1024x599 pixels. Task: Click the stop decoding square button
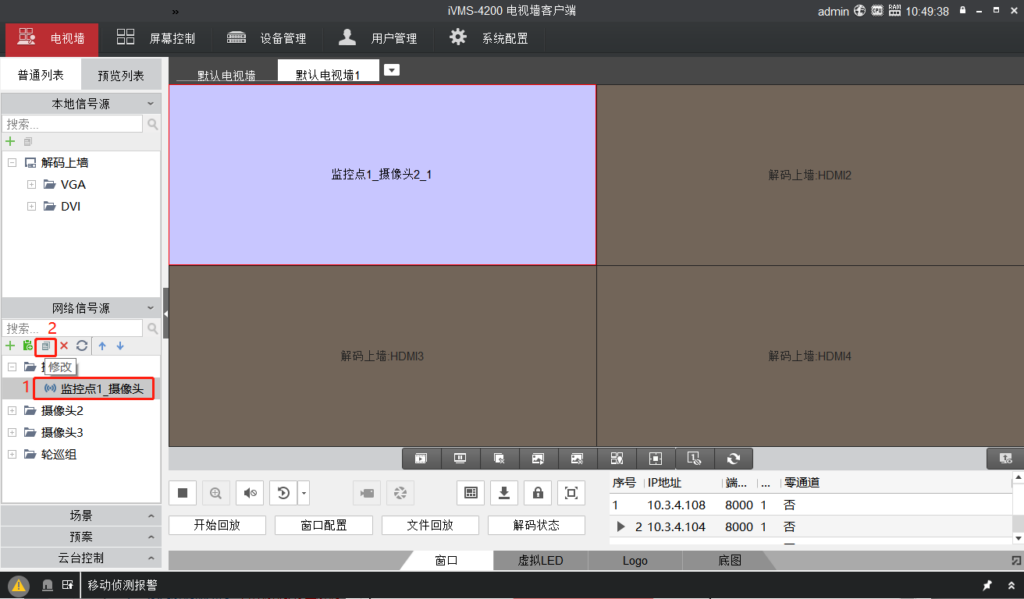pos(182,492)
